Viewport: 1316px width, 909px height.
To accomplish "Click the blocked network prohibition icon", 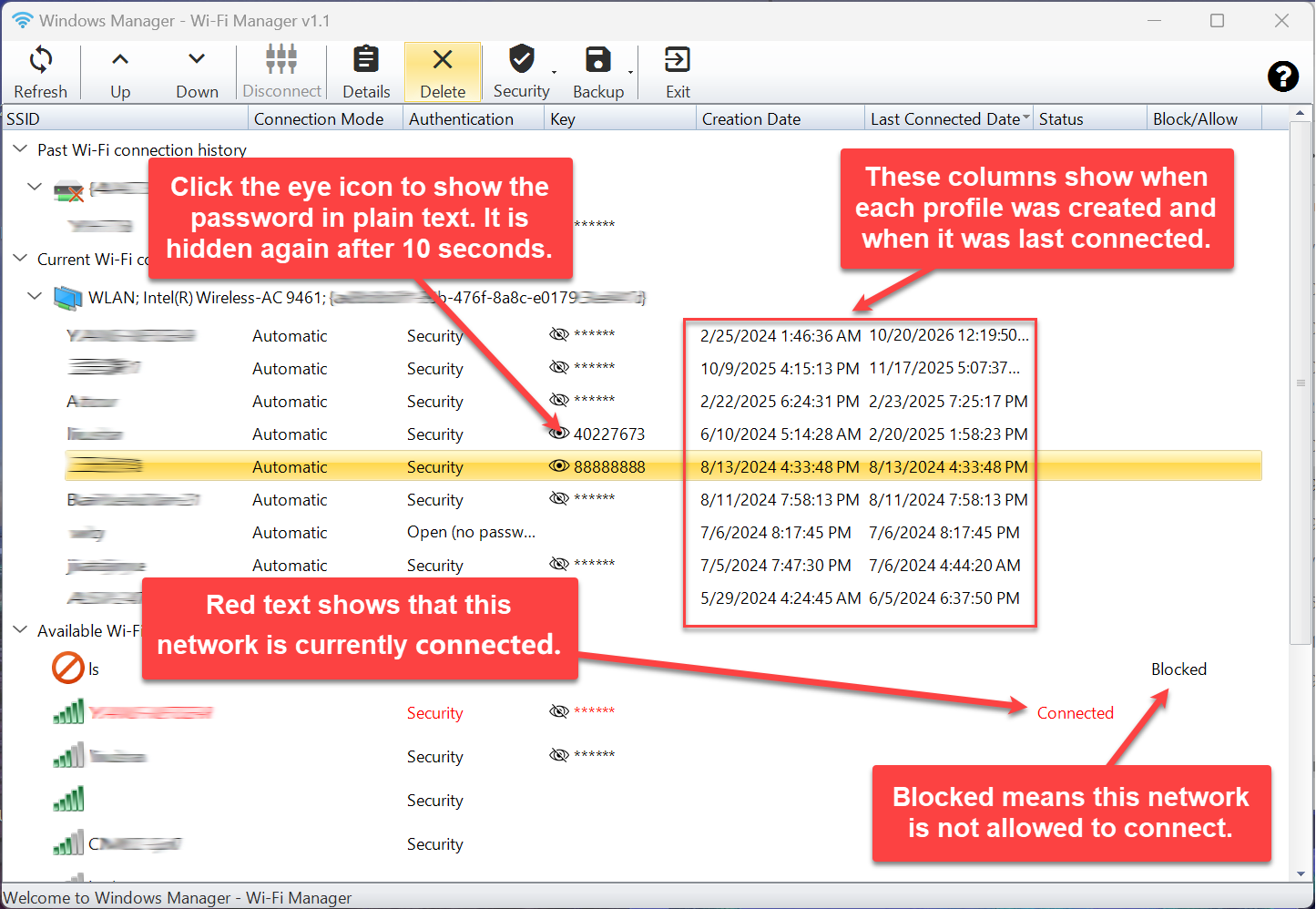I will point(68,668).
